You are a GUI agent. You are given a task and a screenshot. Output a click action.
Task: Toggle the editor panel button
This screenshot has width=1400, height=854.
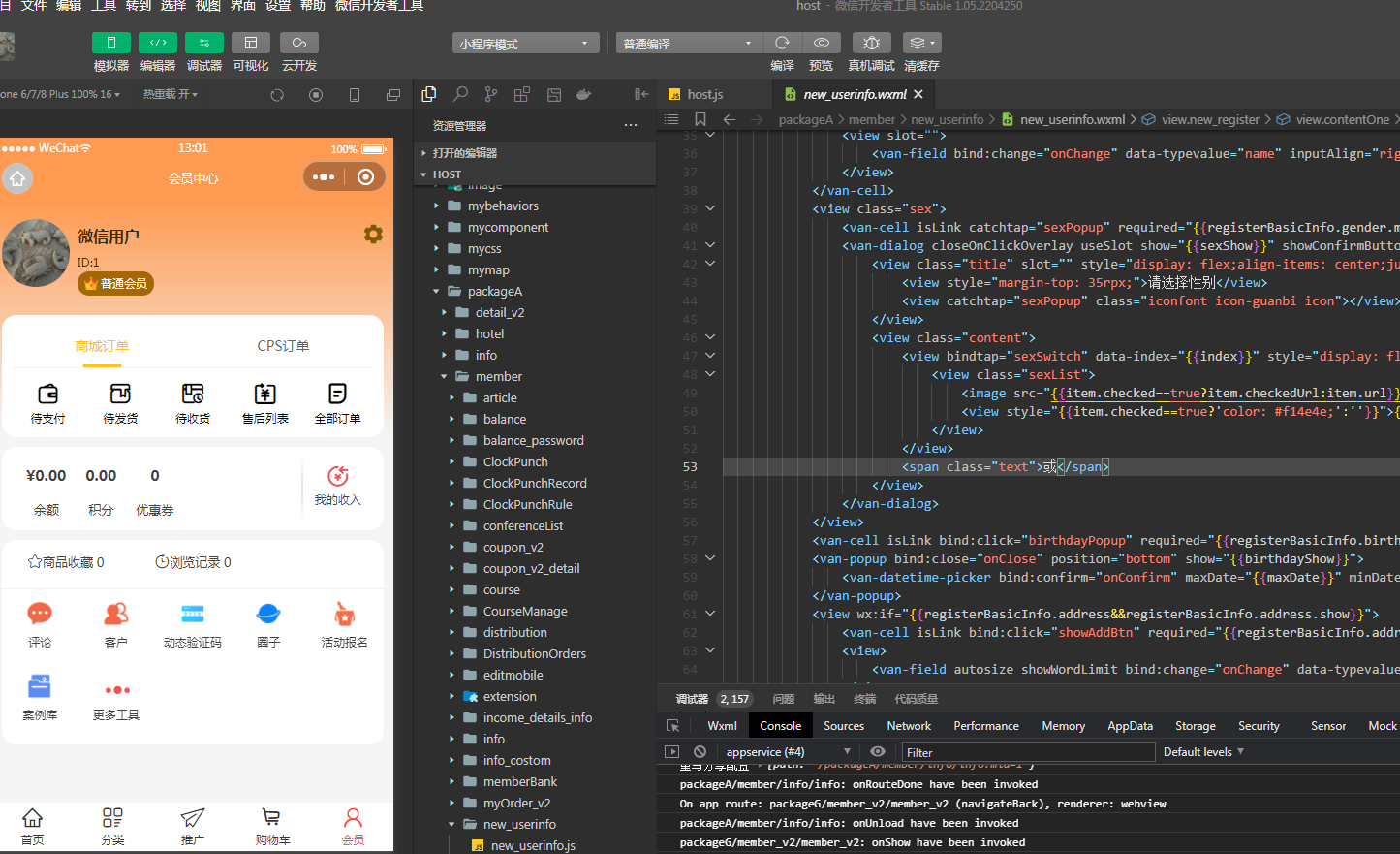[x=158, y=43]
